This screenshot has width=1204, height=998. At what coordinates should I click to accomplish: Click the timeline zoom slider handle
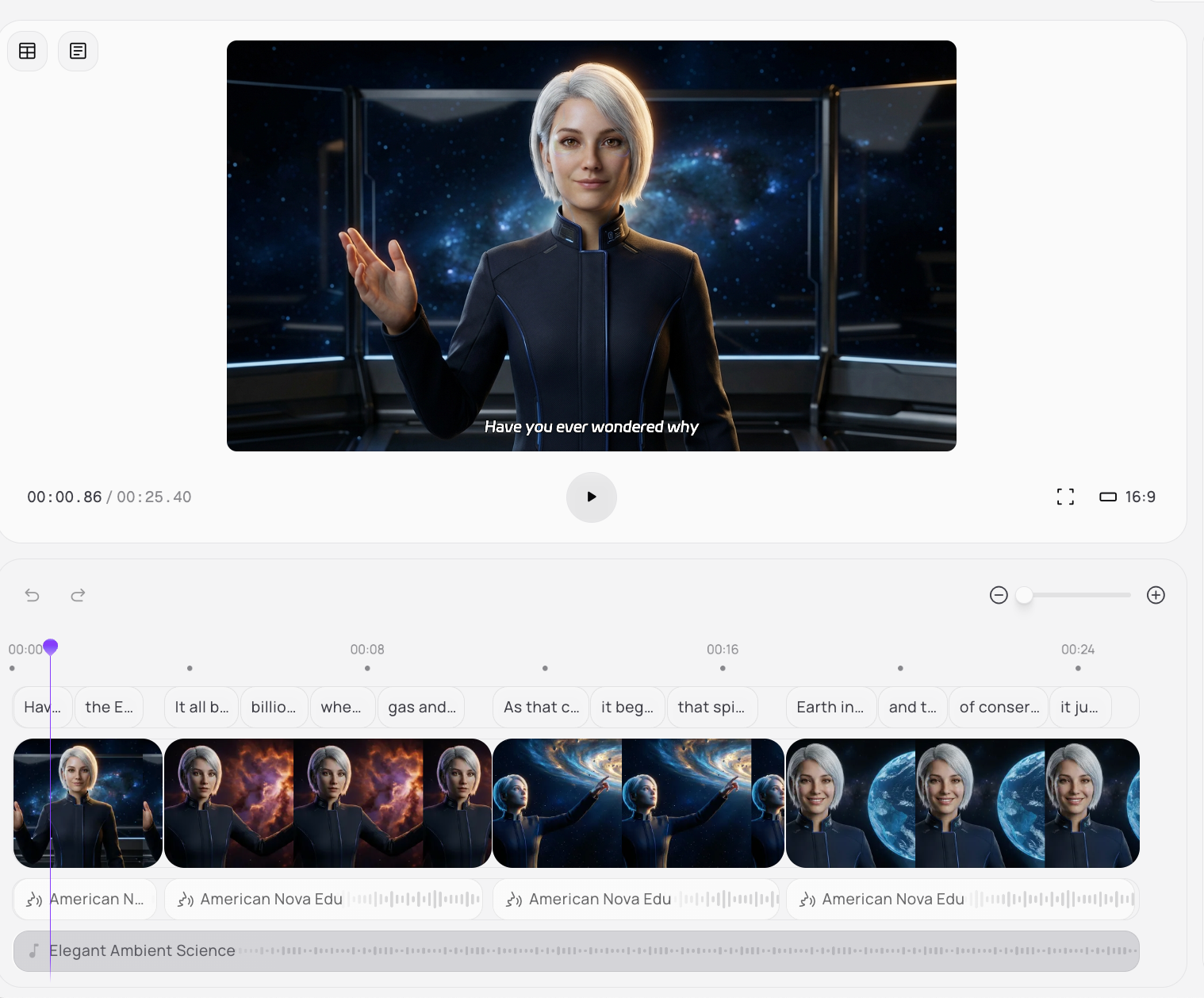(1024, 595)
